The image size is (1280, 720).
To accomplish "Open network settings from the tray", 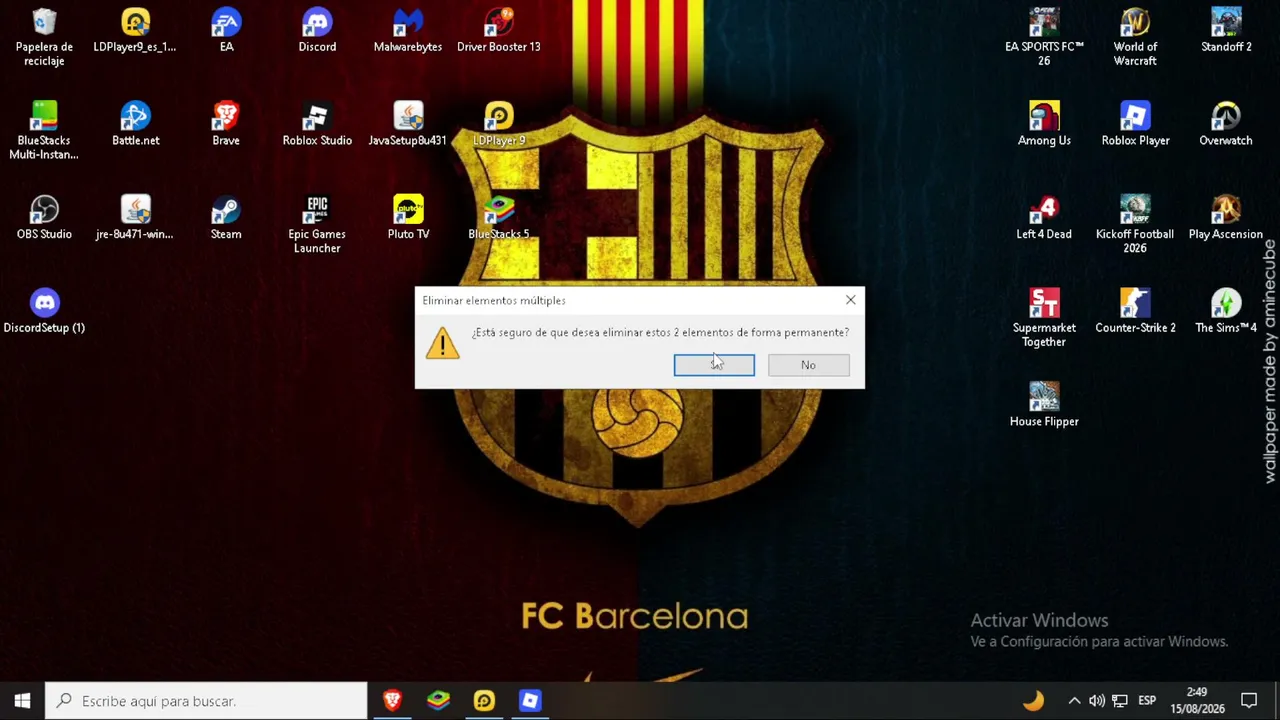I will point(1120,701).
